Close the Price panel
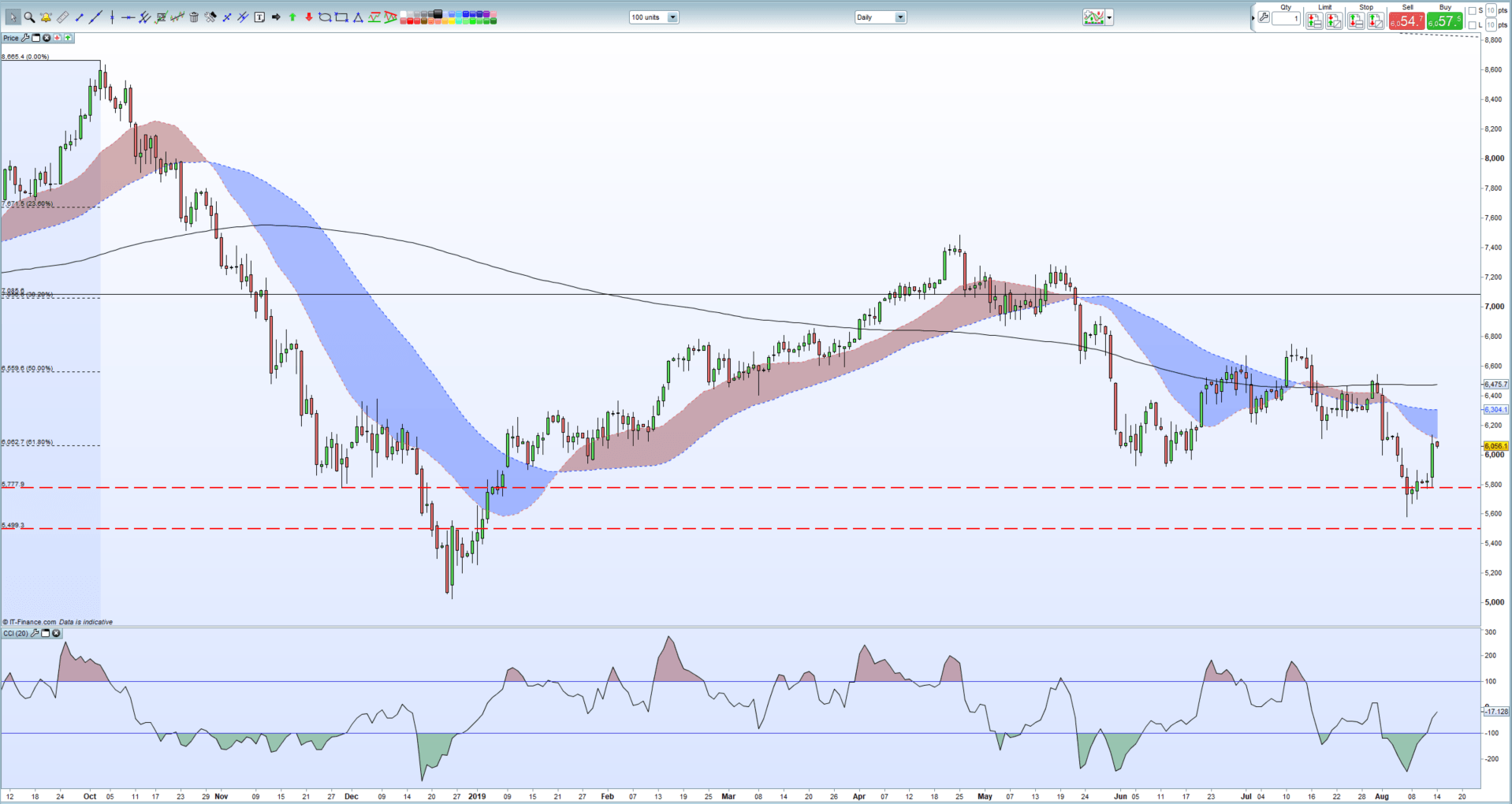 click(x=47, y=38)
